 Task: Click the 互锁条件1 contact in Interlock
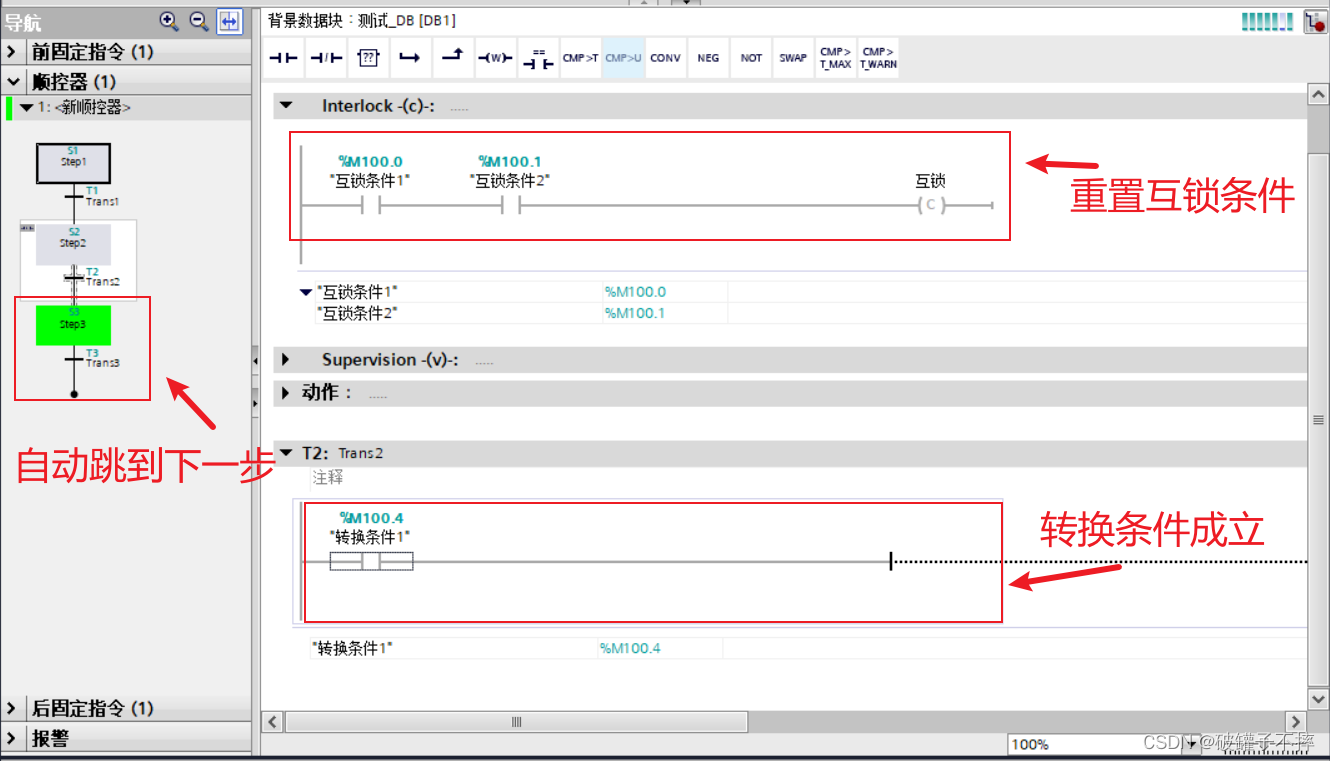[370, 206]
